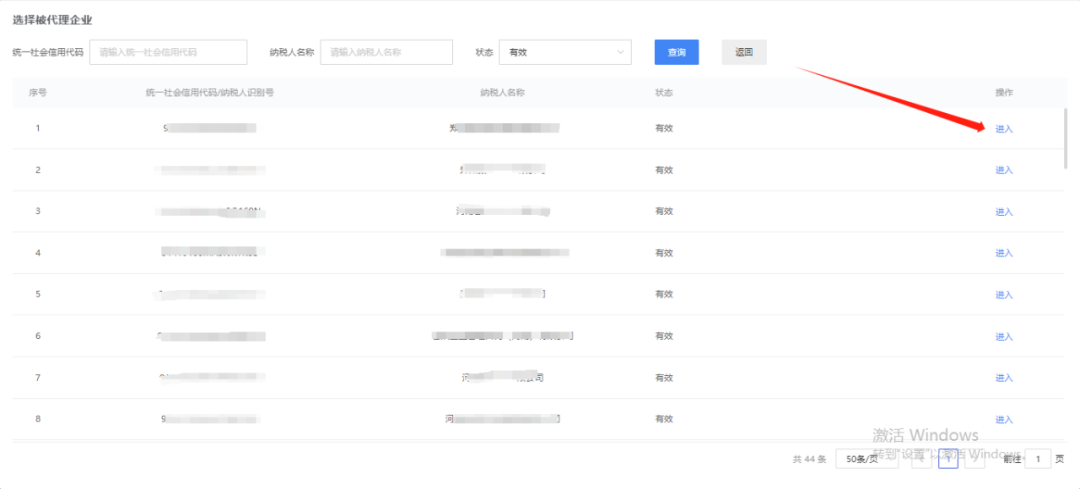Click 进入 for row 7
The width and height of the screenshot is (1080, 489).
(1004, 378)
